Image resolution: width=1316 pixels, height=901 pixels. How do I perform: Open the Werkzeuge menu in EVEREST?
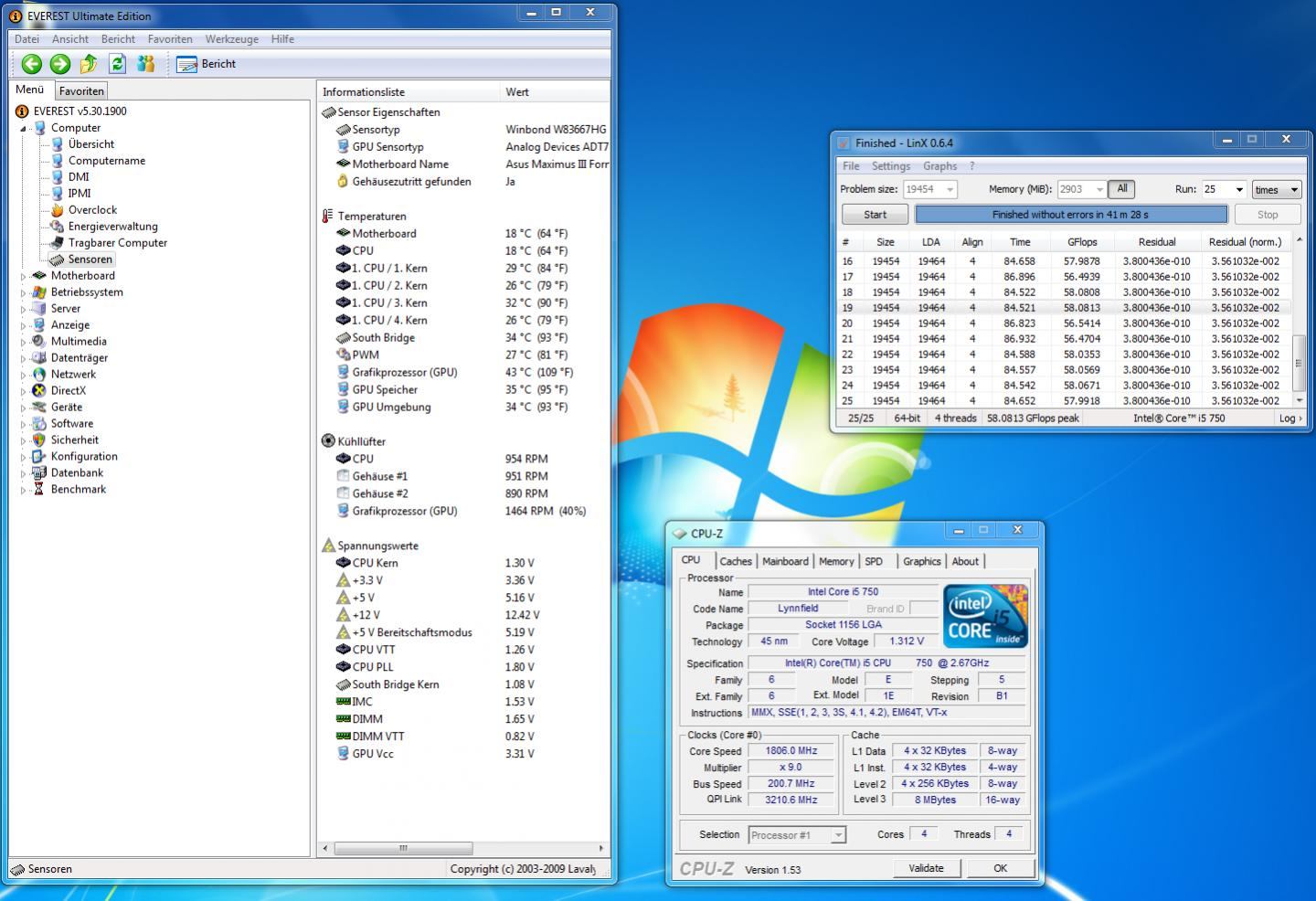[x=231, y=39]
